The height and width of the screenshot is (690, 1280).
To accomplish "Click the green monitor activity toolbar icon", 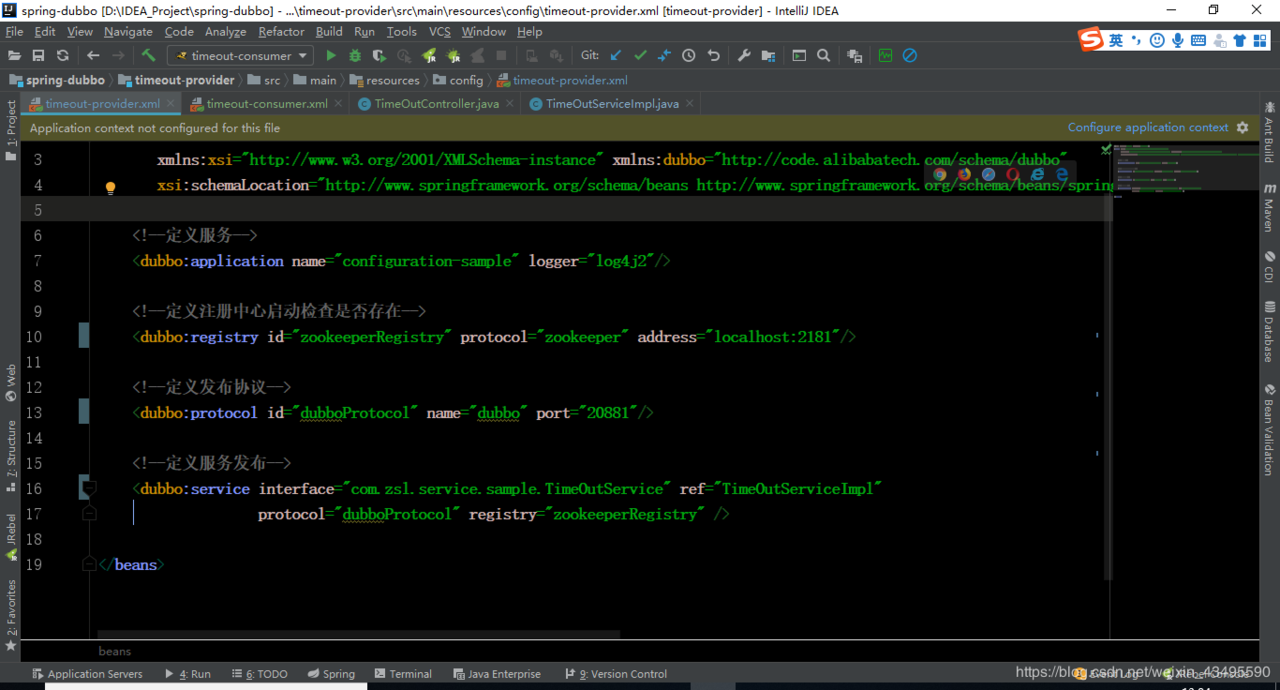I will [885, 56].
